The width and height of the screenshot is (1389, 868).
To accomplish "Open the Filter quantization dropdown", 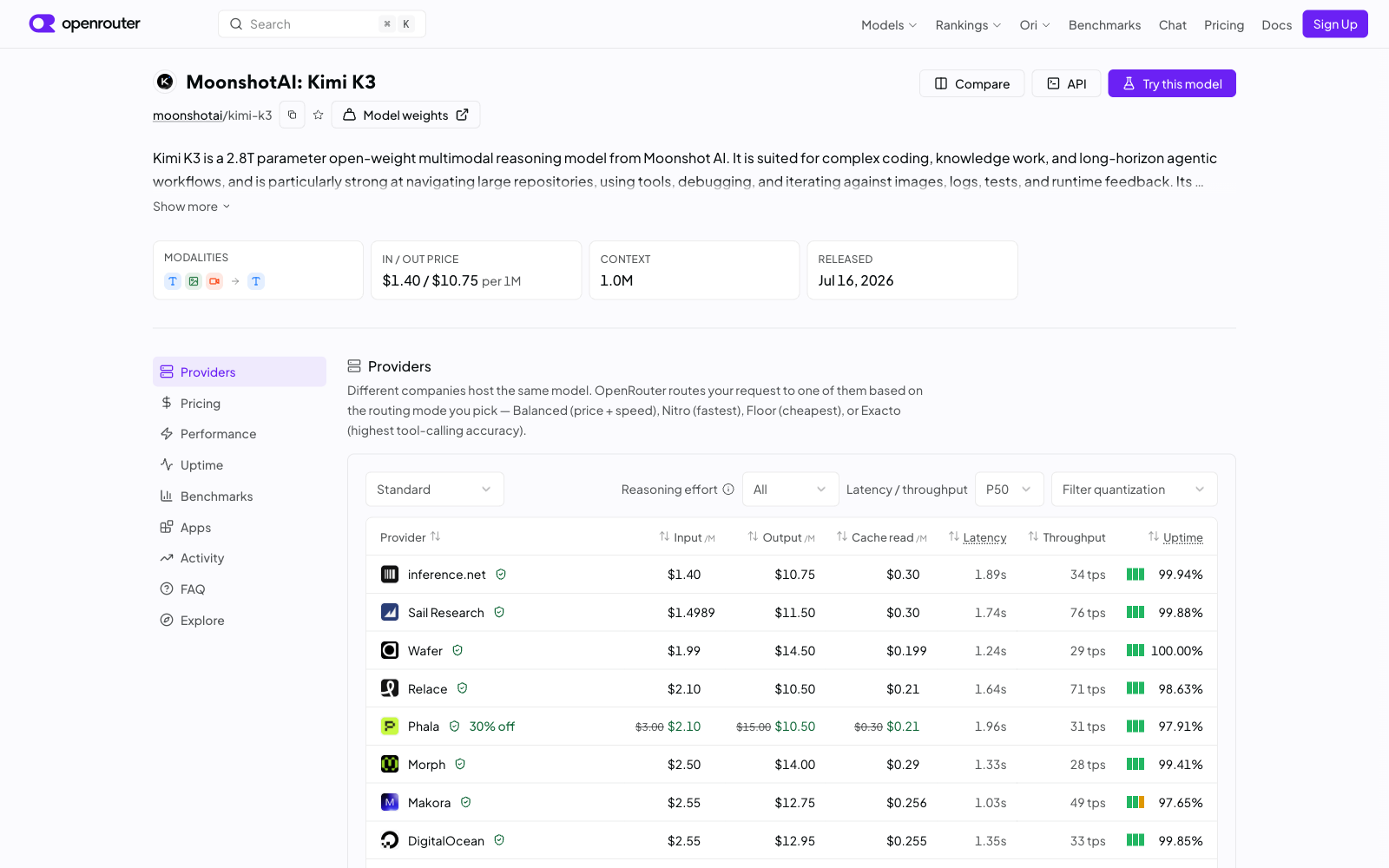I will tap(1135, 490).
